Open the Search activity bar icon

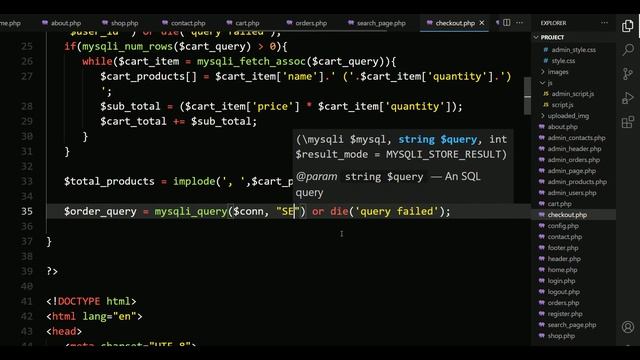628,50
